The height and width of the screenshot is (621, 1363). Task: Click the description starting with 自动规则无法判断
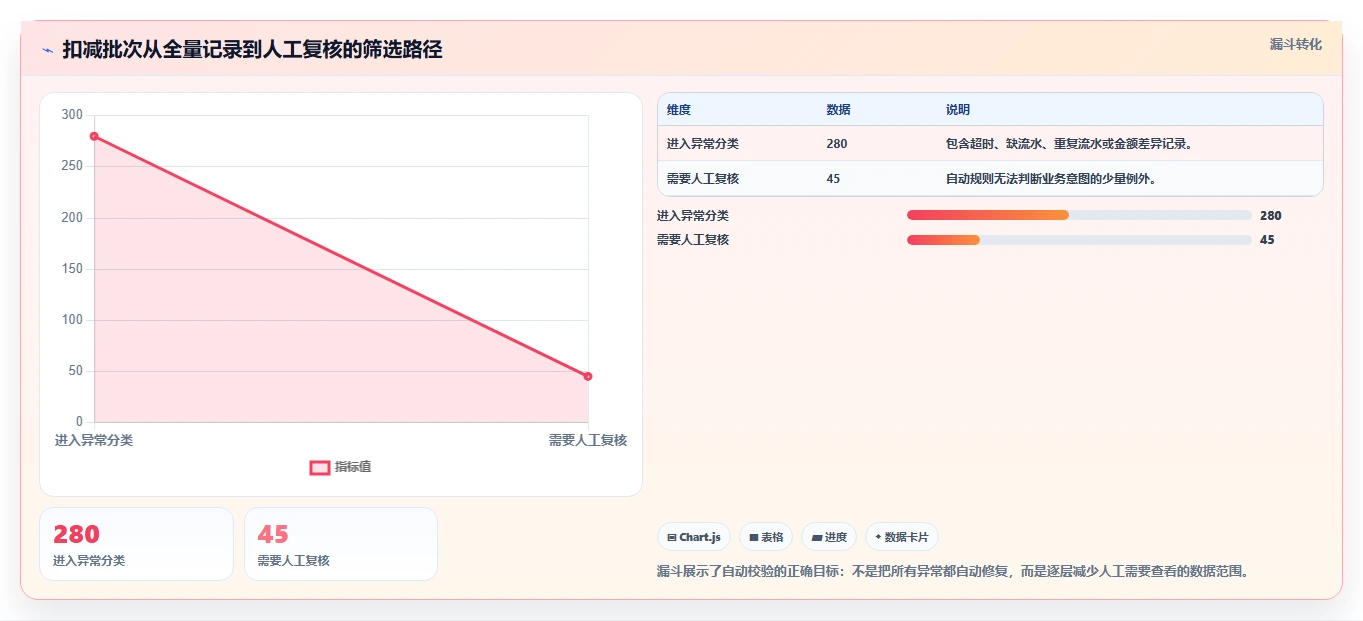click(x=1052, y=179)
